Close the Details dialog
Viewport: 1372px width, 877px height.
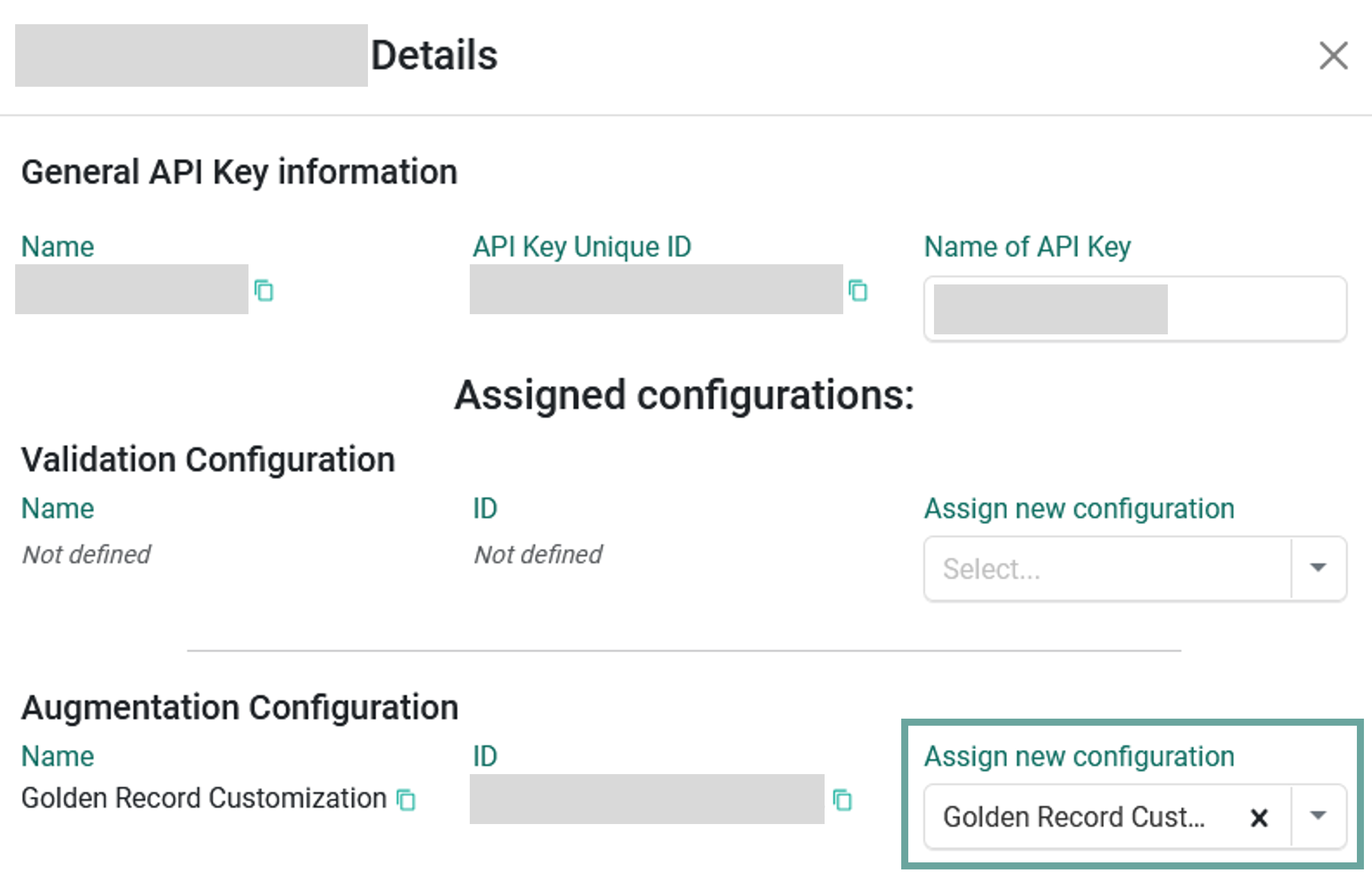pyautogui.click(x=1333, y=56)
